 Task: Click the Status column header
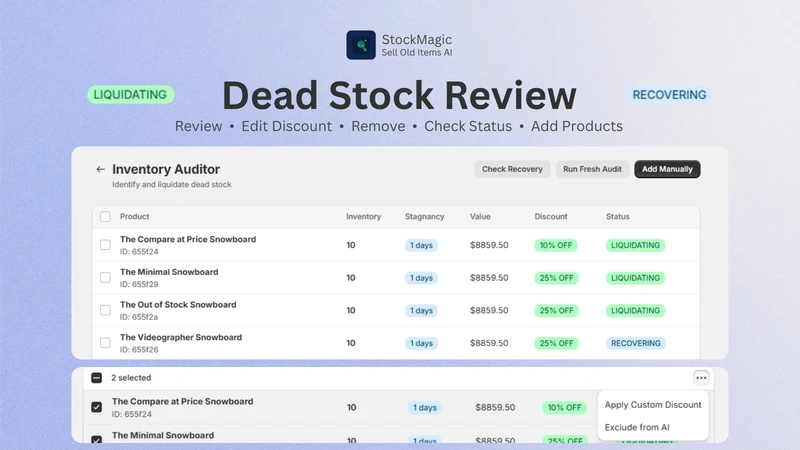pos(617,216)
